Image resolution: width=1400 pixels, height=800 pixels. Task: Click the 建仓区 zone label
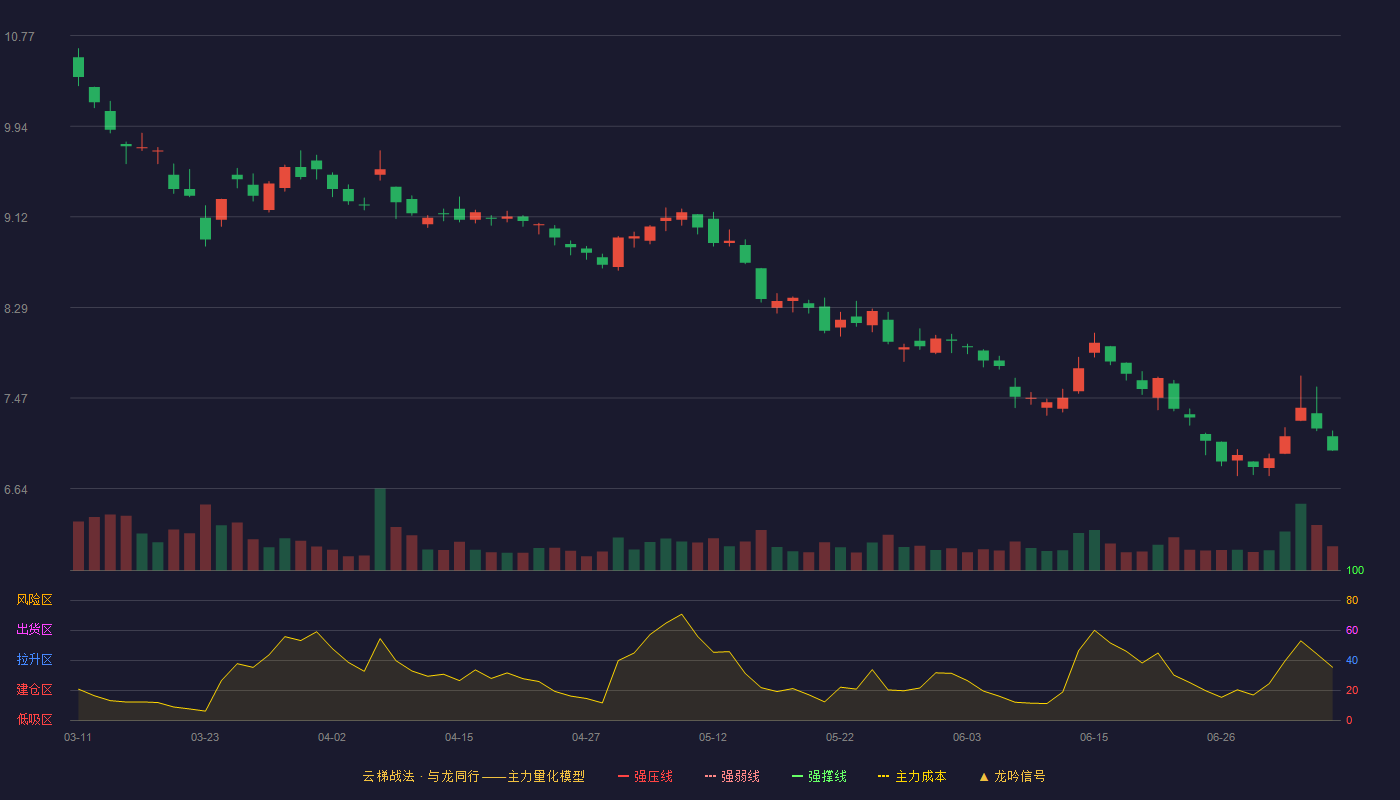[34, 690]
